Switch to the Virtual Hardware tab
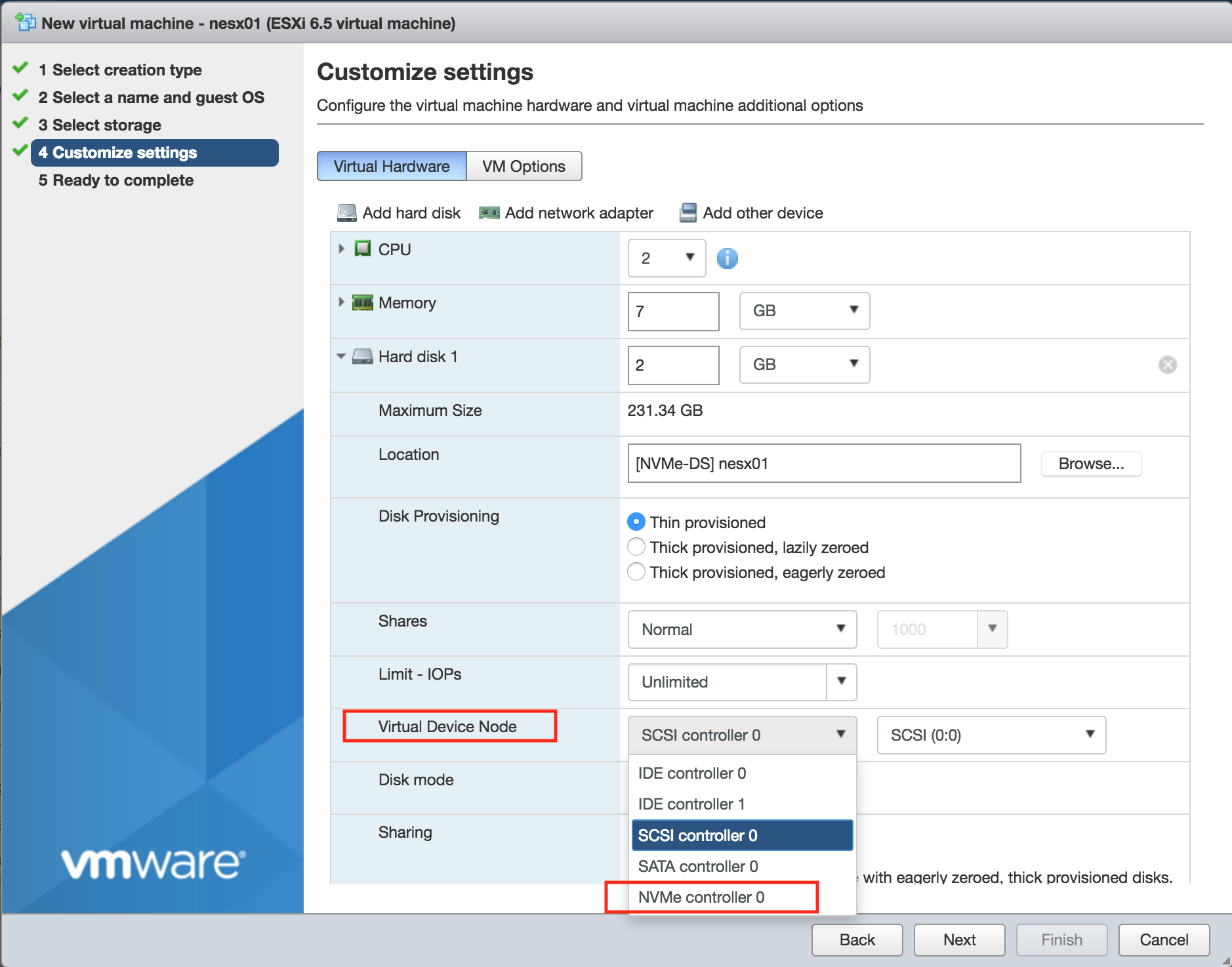The image size is (1232, 967). click(392, 166)
